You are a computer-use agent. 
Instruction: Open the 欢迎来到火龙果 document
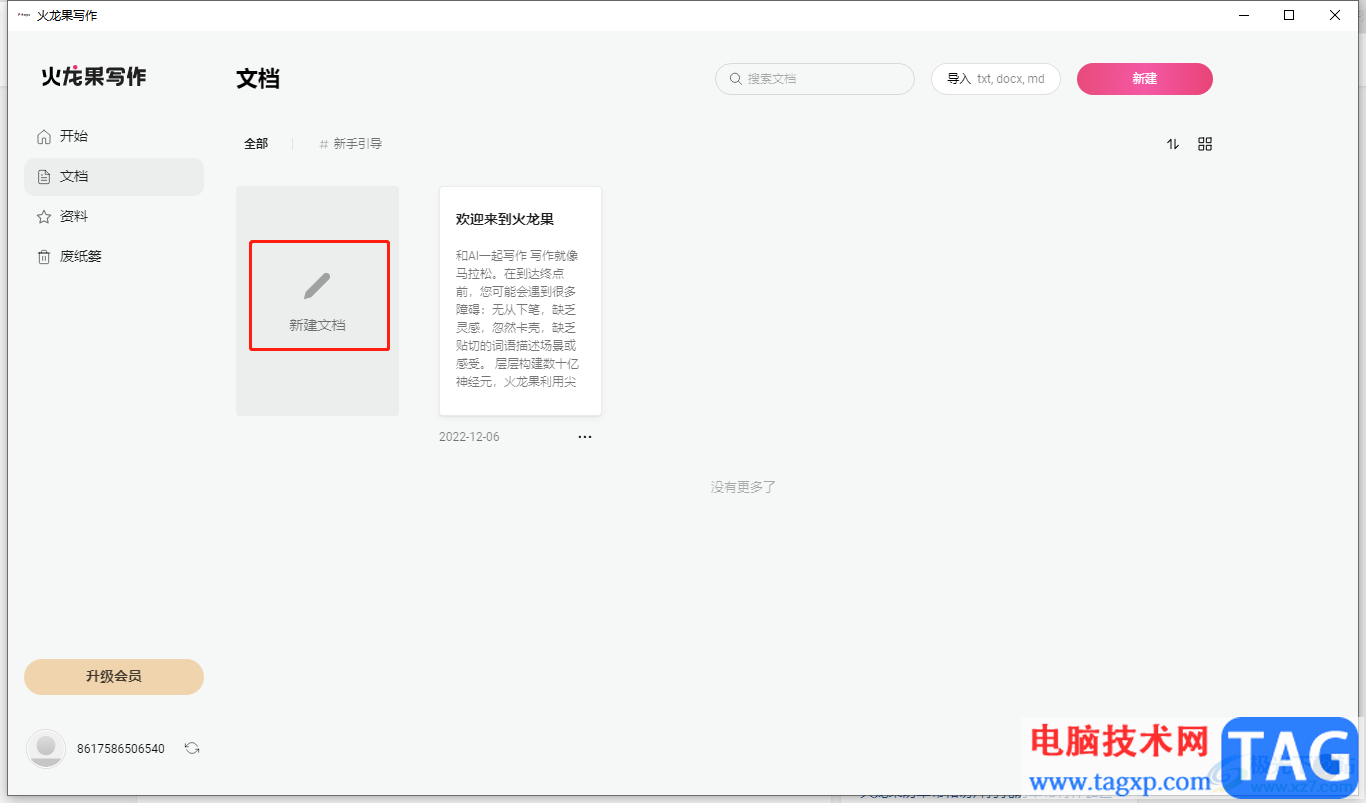click(520, 301)
